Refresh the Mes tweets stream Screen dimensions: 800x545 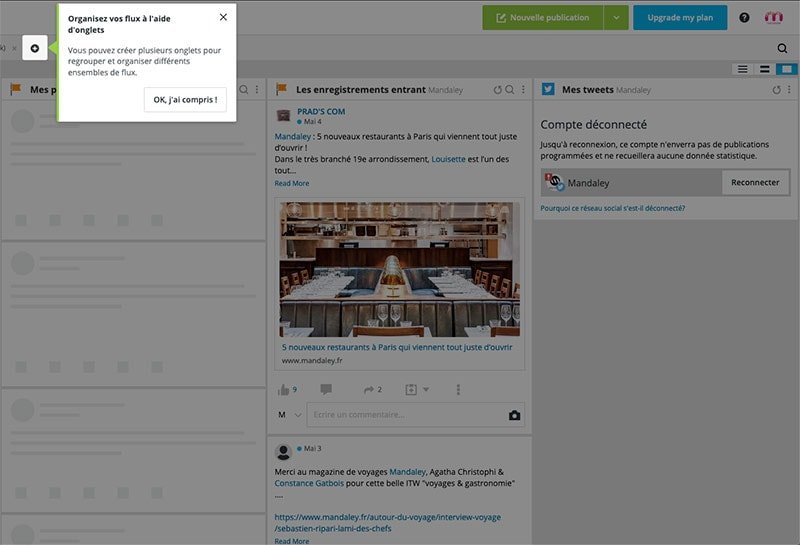pos(776,90)
